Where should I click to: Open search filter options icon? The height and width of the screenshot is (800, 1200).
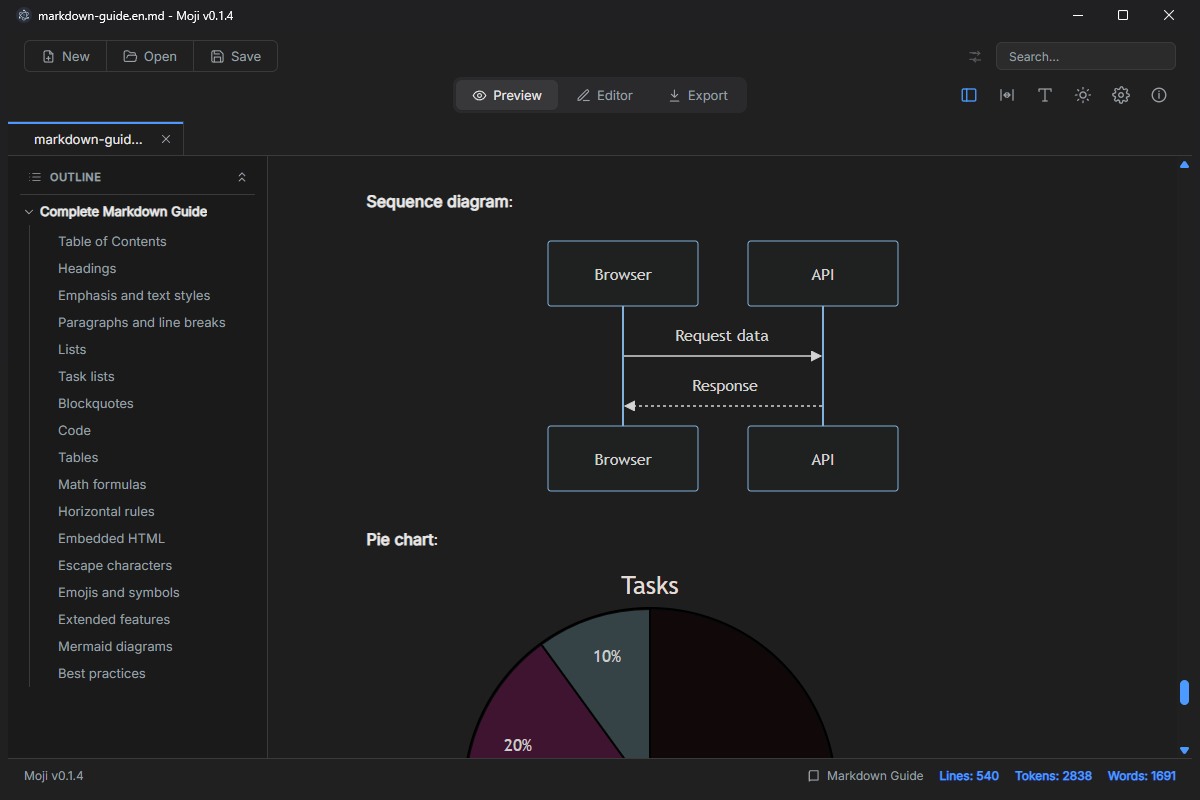click(975, 57)
